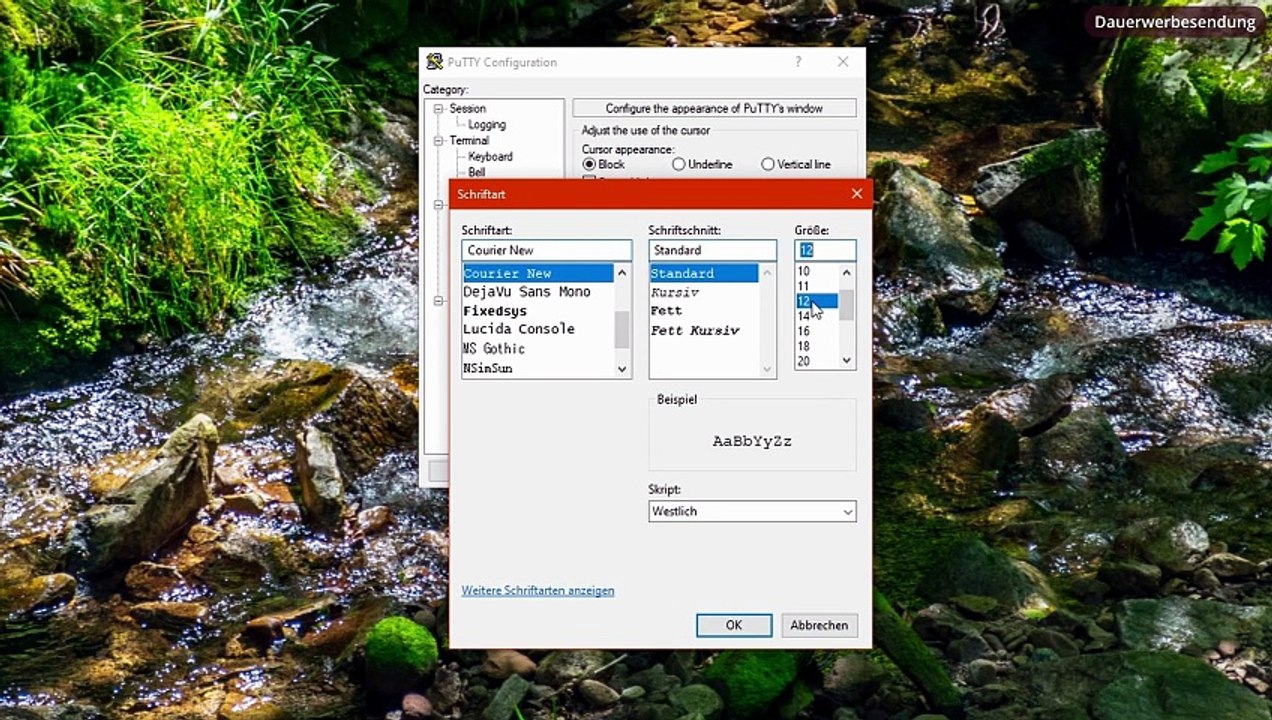Screen dimensions: 1272x720
Task: Pick font size 14
Action: pos(817,316)
